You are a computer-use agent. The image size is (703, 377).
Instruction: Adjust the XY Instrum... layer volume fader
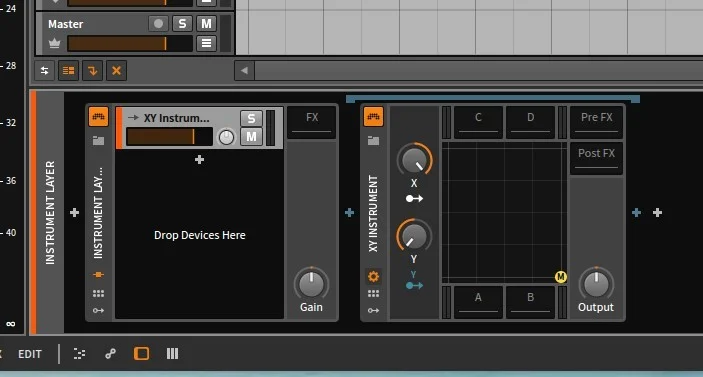click(169, 137)
